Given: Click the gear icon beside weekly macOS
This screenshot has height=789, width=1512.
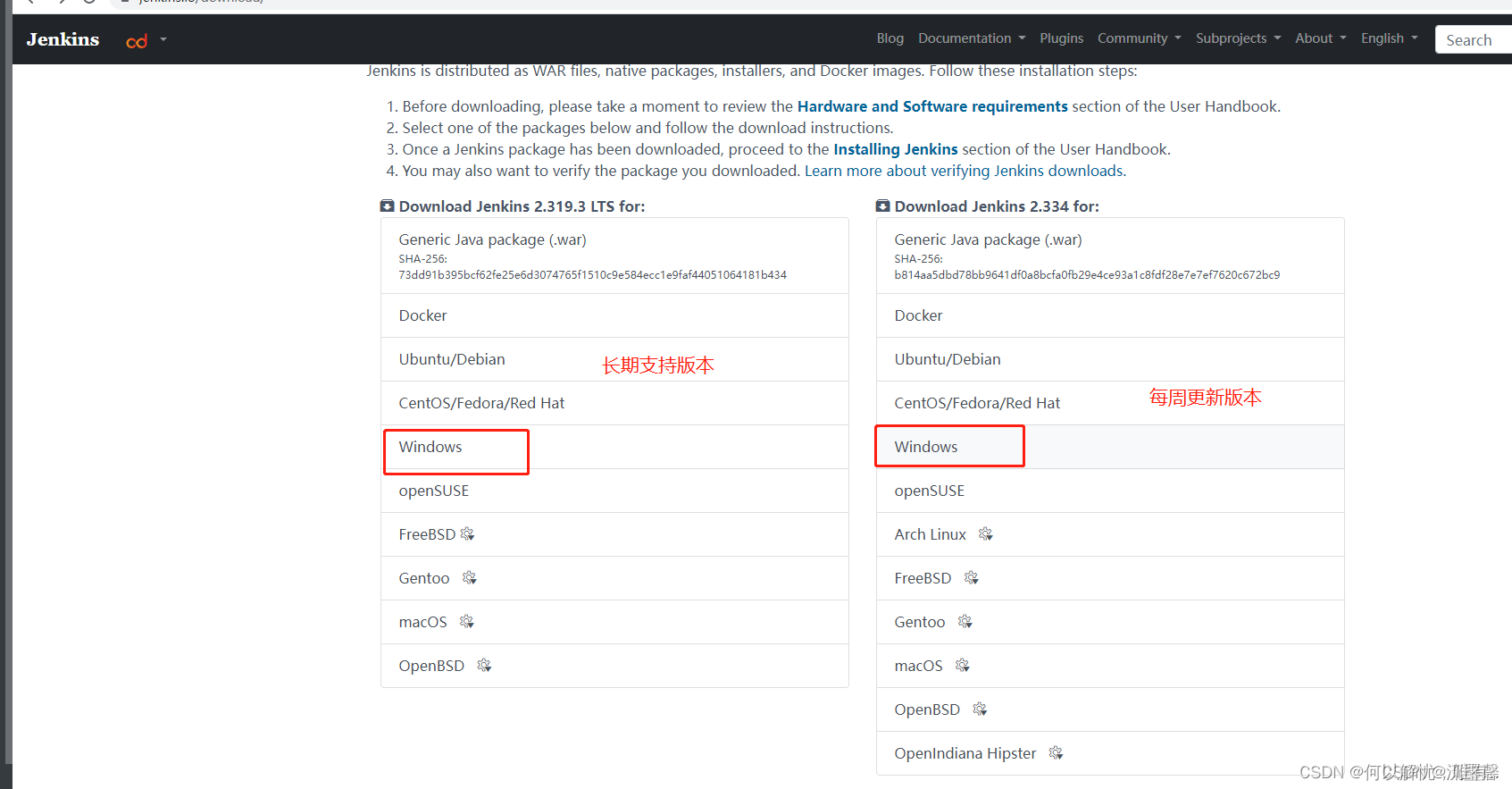Looking at the screenshot, I should pyautogui.click(x=963, y=666).
